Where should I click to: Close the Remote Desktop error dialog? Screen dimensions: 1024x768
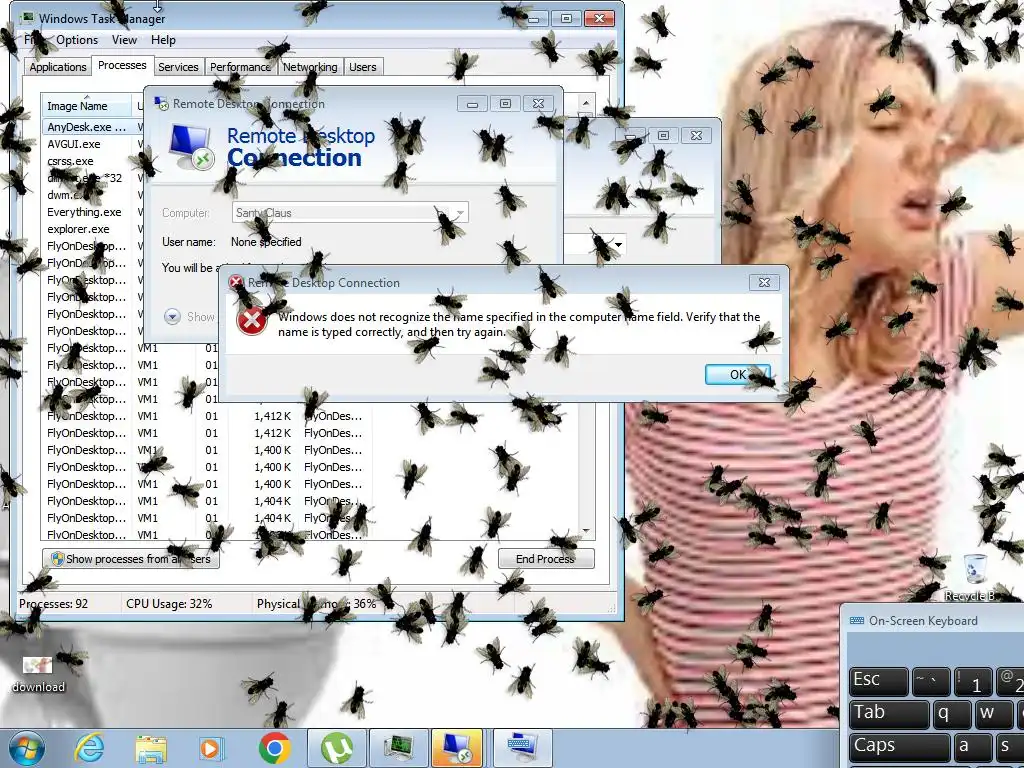pyautogui.click(x=764, y=282)
